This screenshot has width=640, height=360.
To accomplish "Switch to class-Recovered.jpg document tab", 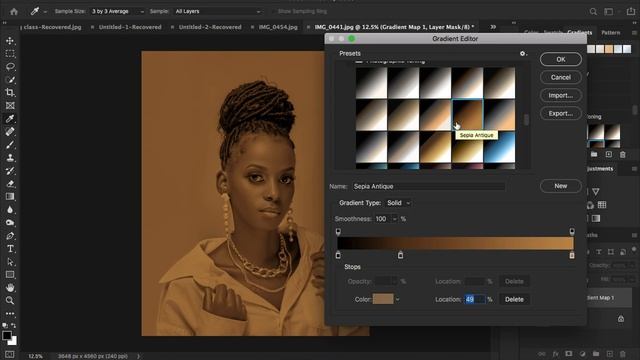I will point(52,27).
